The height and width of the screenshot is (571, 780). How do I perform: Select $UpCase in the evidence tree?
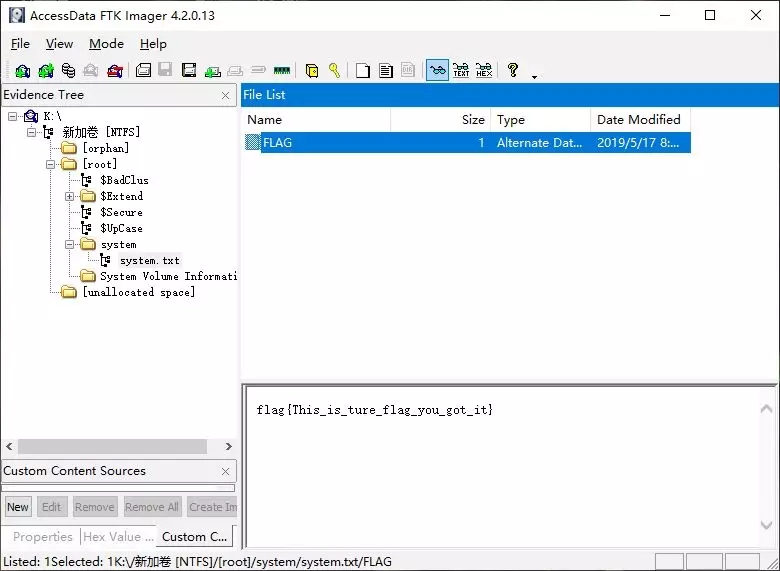[121, 228]
